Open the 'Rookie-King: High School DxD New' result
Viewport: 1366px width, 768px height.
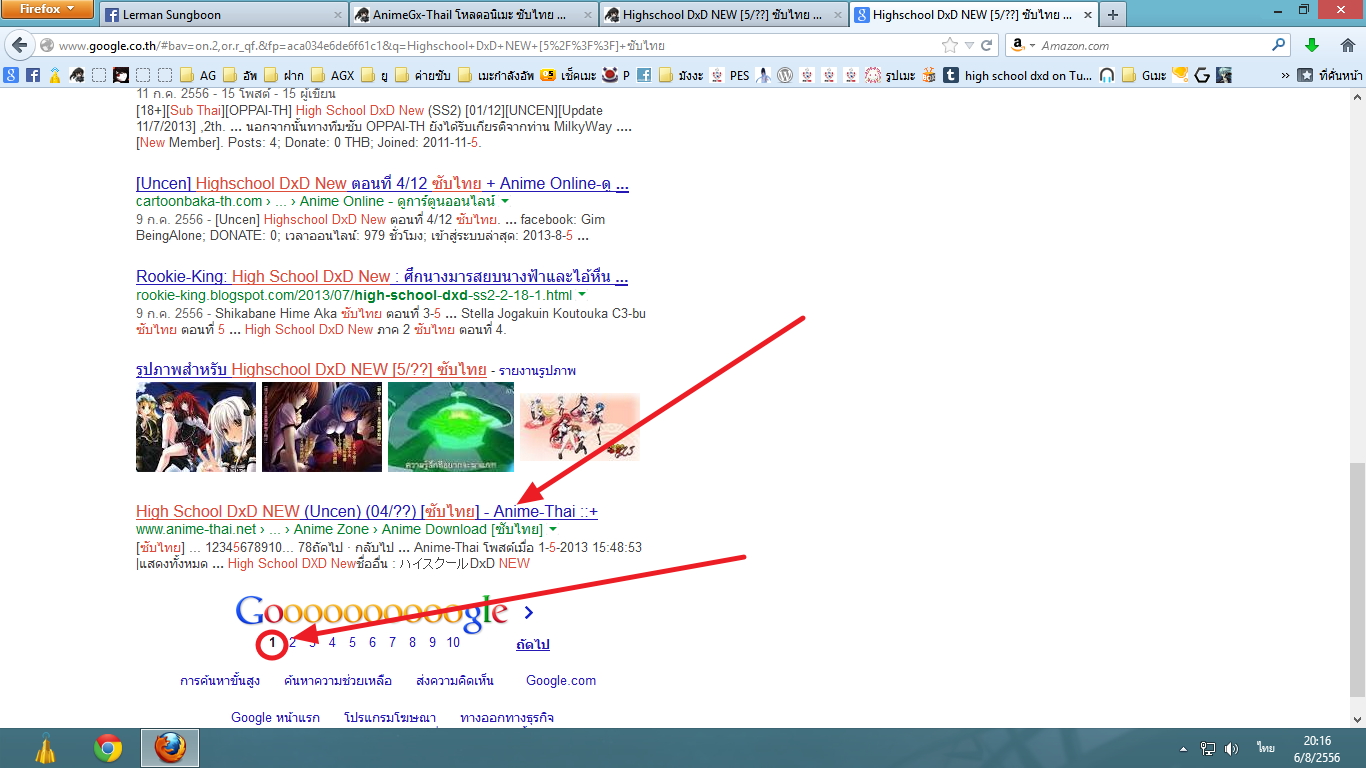382,277
